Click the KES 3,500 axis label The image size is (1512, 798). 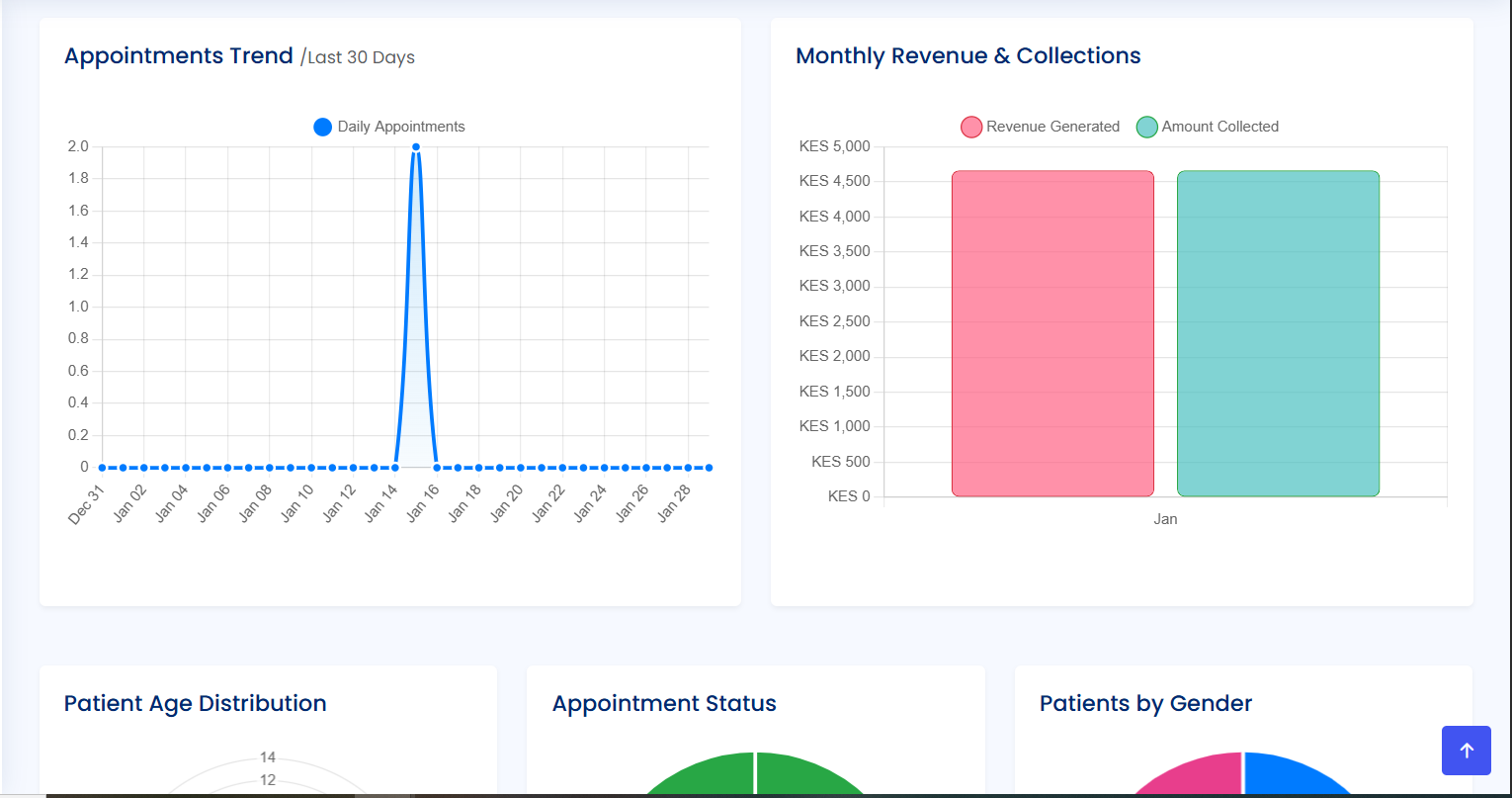[835, 251]
